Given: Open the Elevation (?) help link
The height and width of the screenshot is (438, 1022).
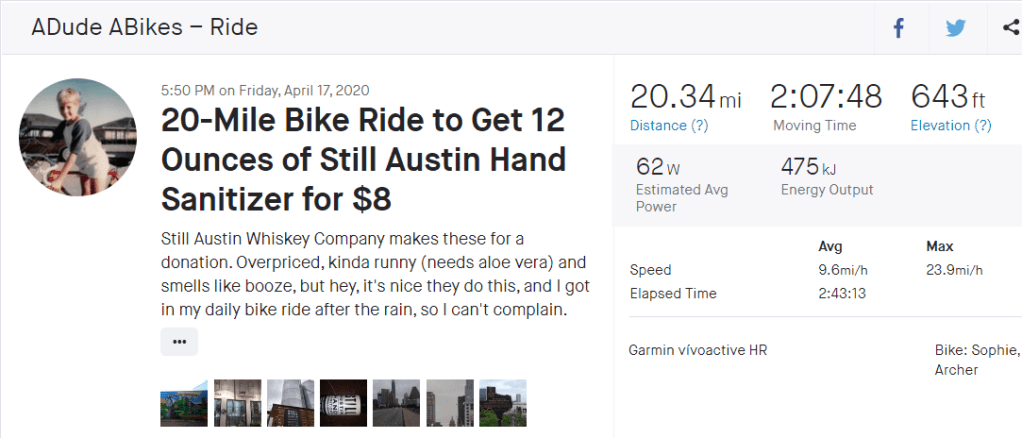Looking at the screenshot, I should (950, 125).
